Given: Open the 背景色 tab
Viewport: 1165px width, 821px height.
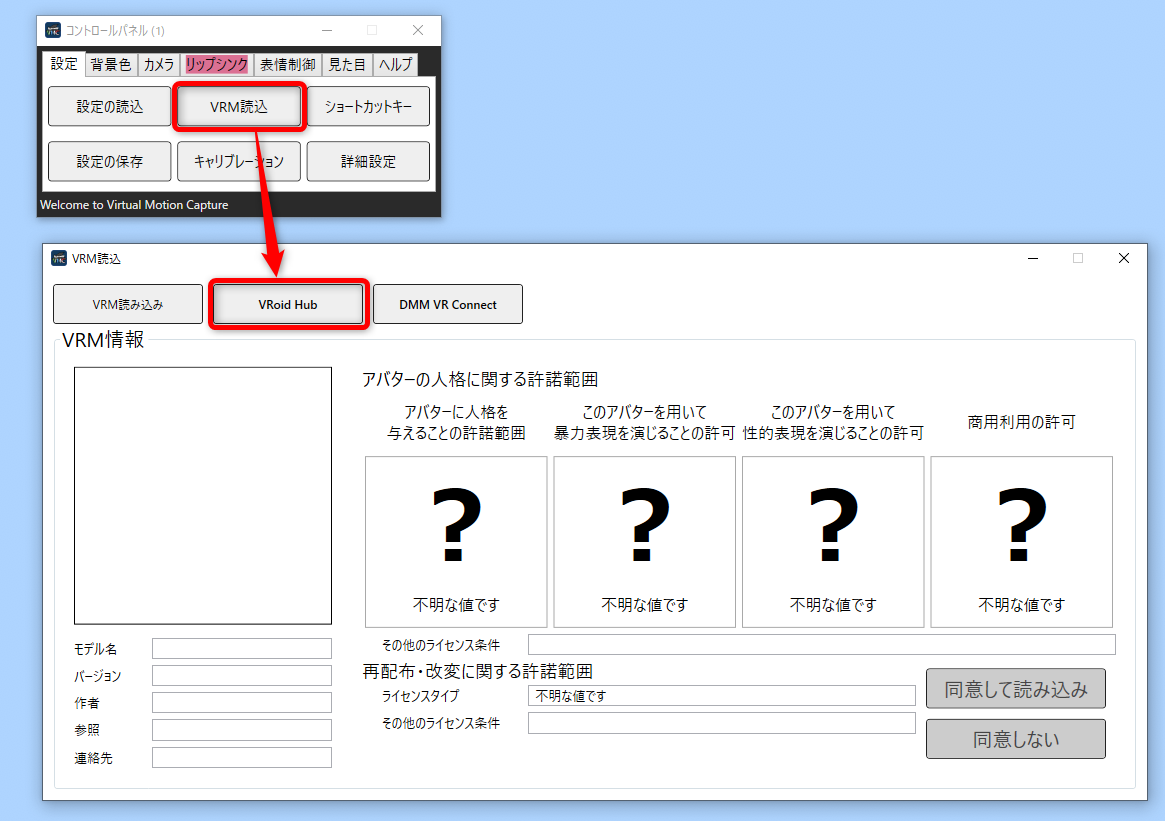Looking at the screenshot, I should [x=111, y=65].
